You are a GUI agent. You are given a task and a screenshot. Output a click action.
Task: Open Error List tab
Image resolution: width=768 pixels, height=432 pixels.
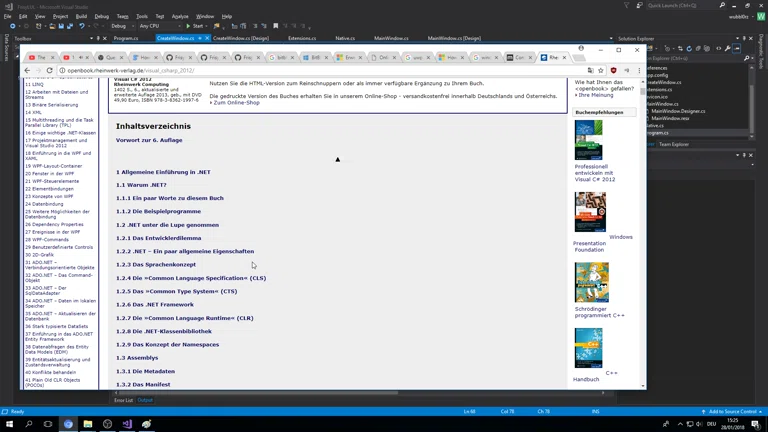point(123,400)
